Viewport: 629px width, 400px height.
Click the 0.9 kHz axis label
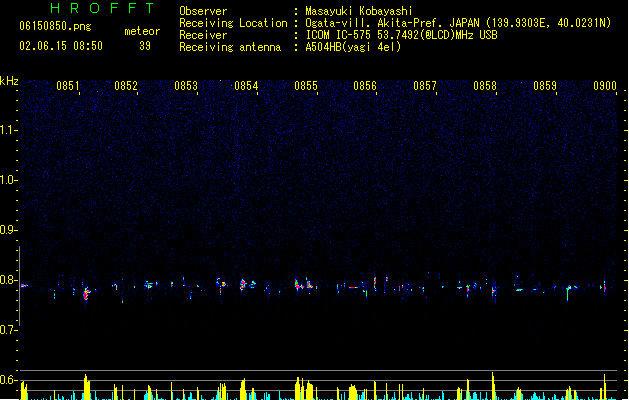(x=7, y=230)
